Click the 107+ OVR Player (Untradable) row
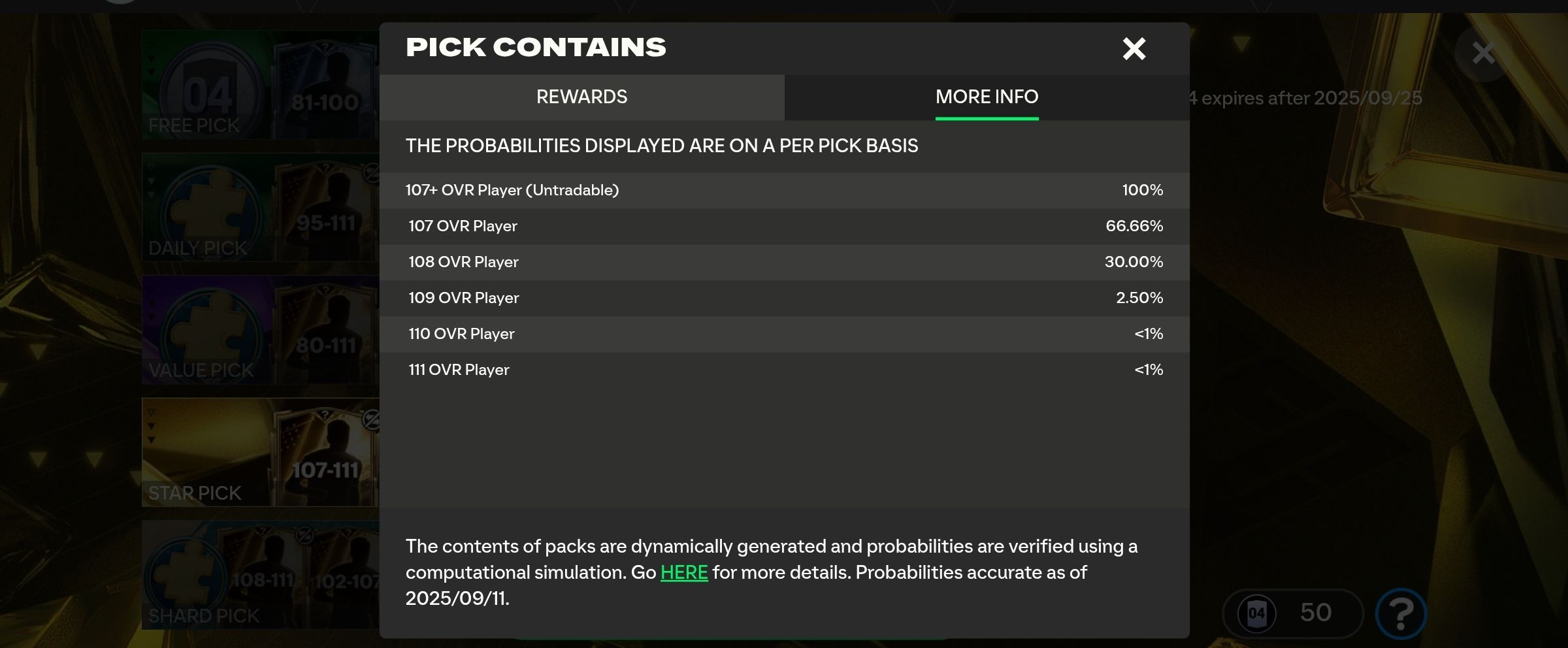This screenshot has width=1568, height=648. pos(784,190)
